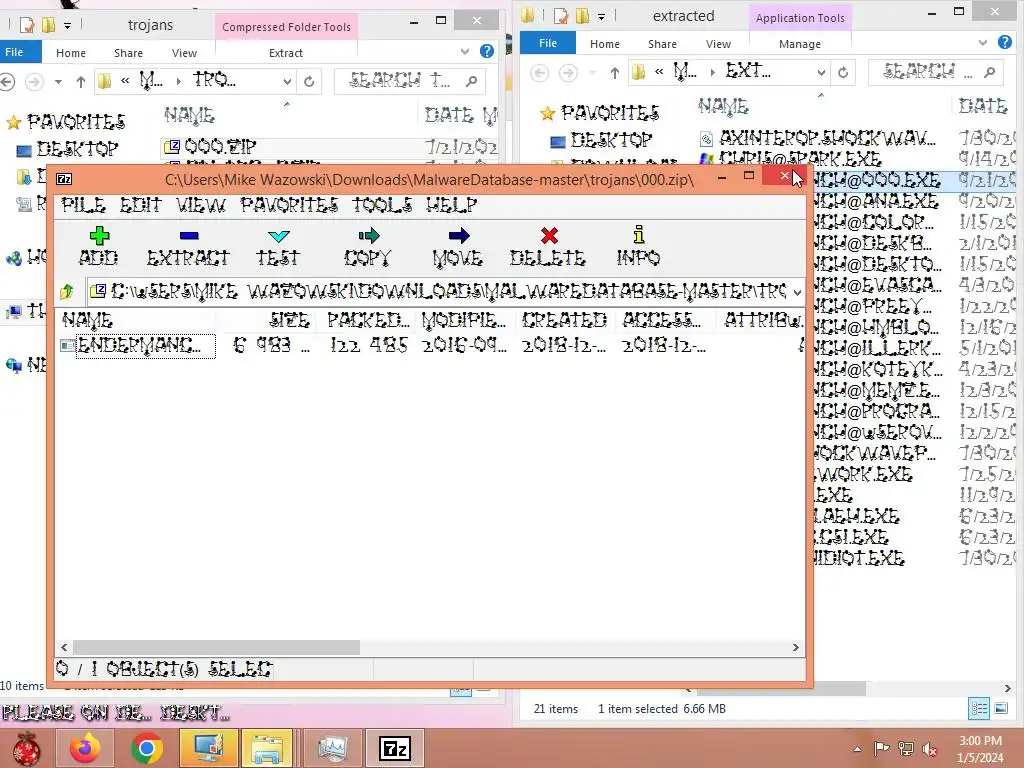Sort by the Size column in 7-Zip
1024x768 pixels.
pos(266,320)
